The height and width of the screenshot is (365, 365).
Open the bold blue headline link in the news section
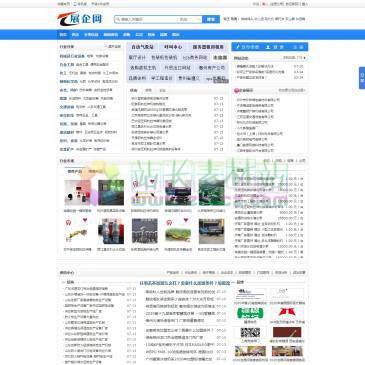coord(185,283)
